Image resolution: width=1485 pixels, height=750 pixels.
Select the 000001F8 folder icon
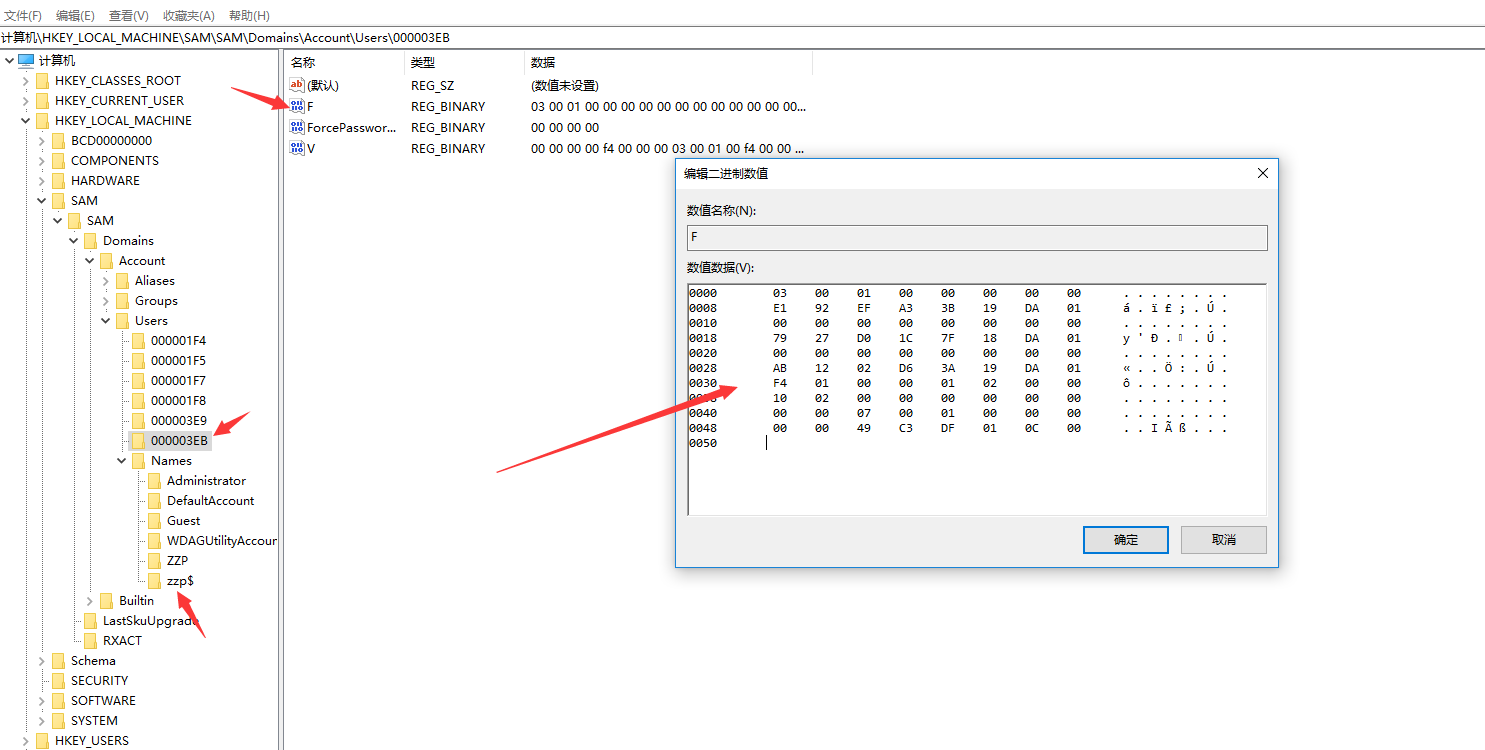pos(138,400)
